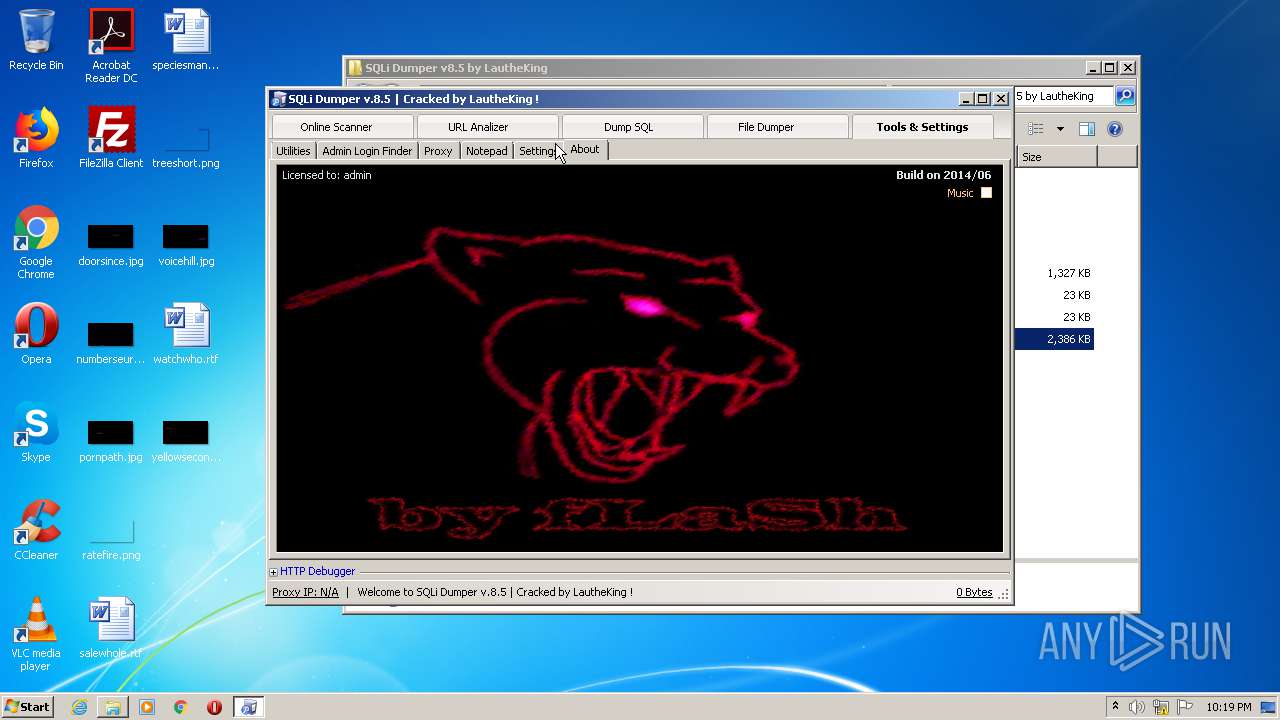Viewport: 1280px width, 720px height.
Task: Launch VLC media player shortcut
Action: (x=36, y=635)
